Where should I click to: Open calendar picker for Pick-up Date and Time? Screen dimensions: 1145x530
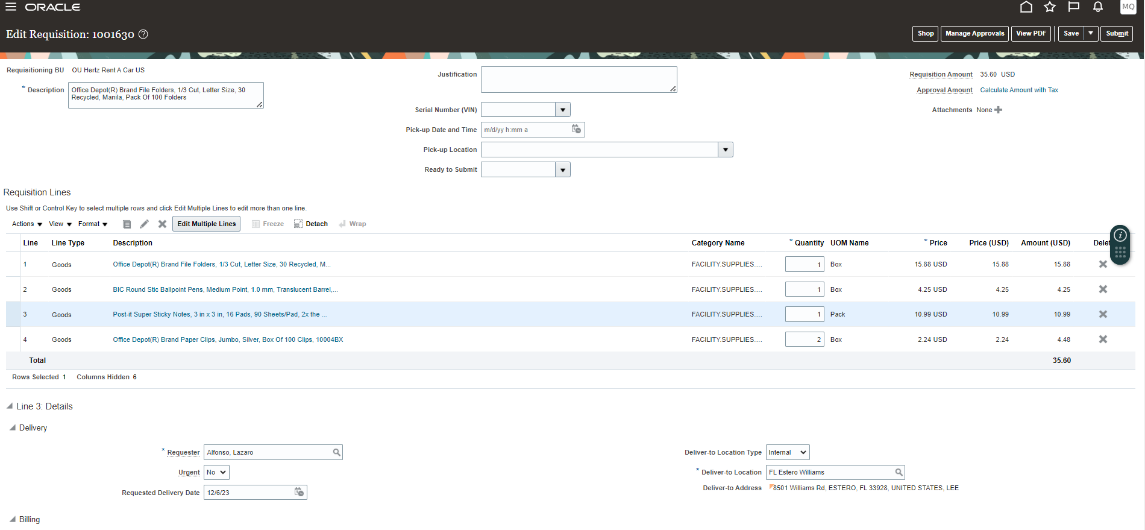[x=576, y=129]
